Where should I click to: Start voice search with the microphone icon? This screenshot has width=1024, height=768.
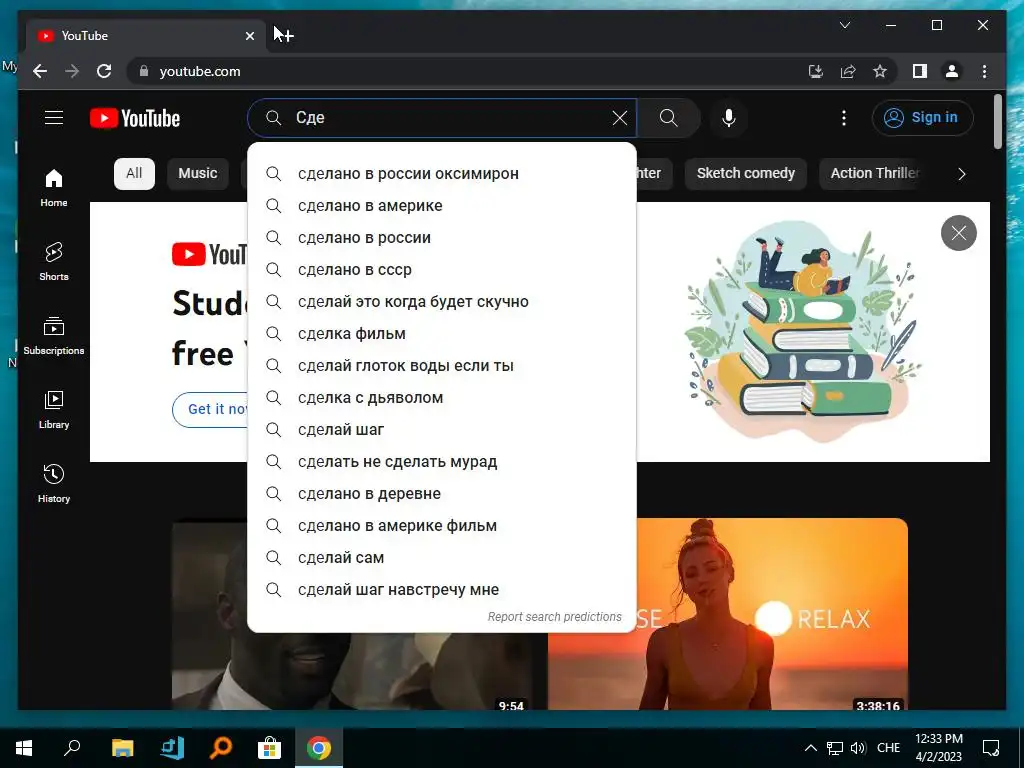tap(729, 118)
